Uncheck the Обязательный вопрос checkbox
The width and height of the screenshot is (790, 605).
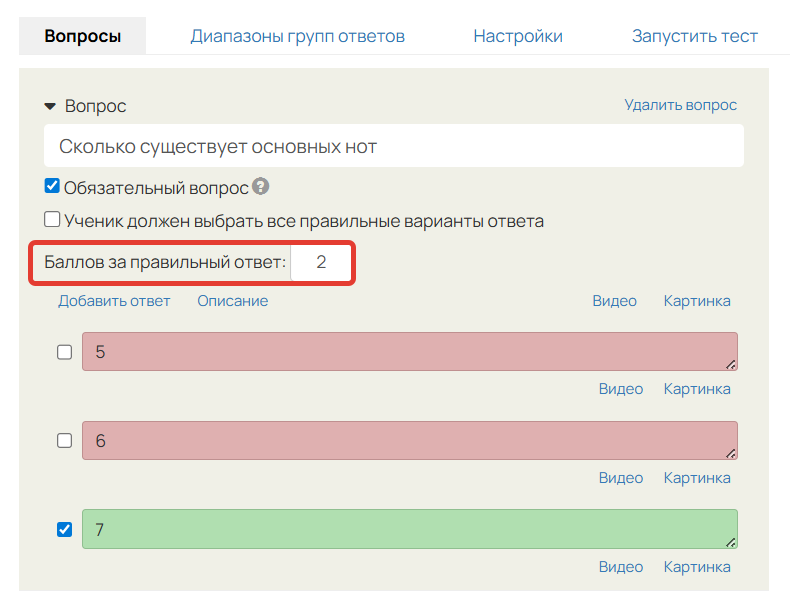52,185
